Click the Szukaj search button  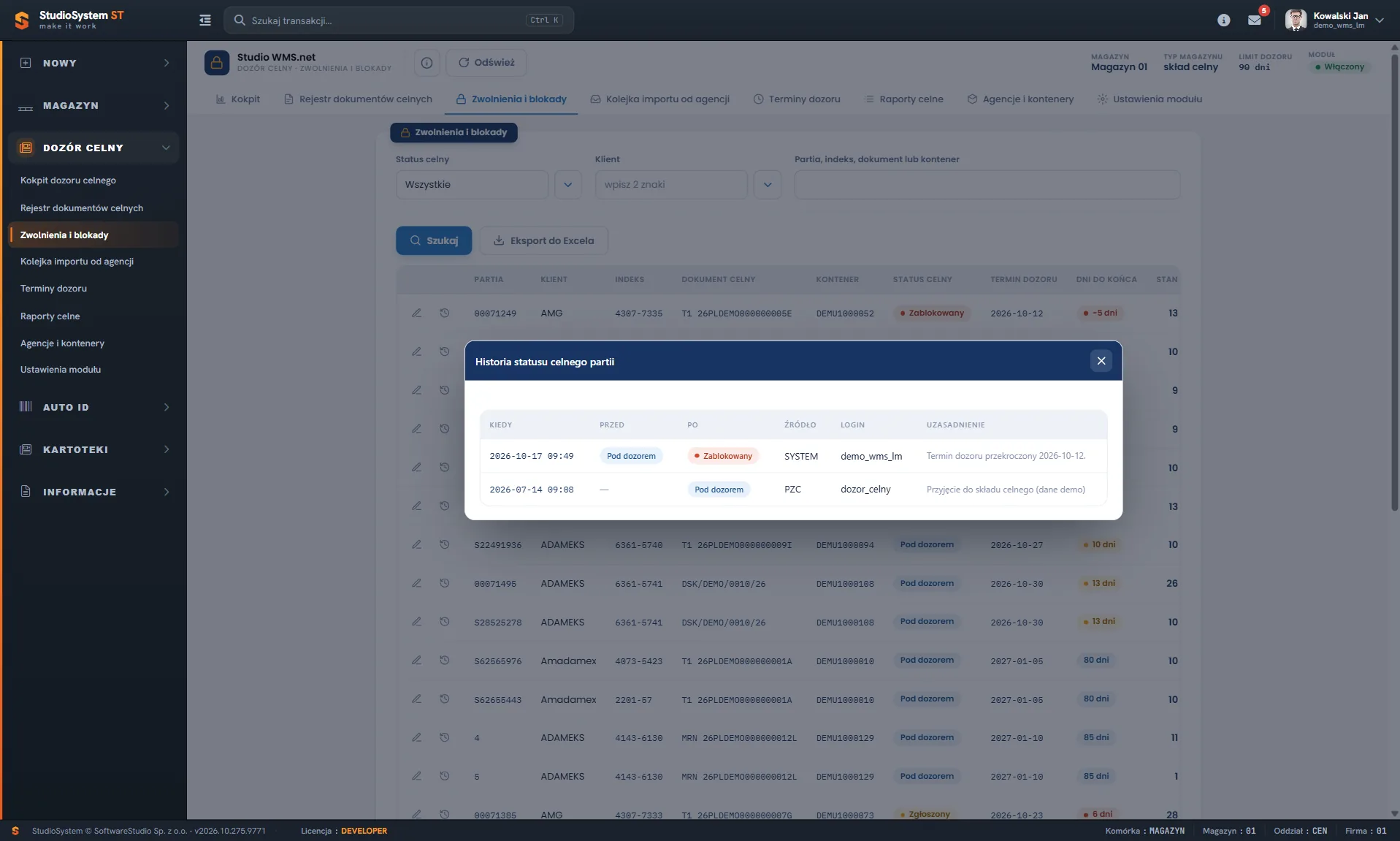click(434, 240)
